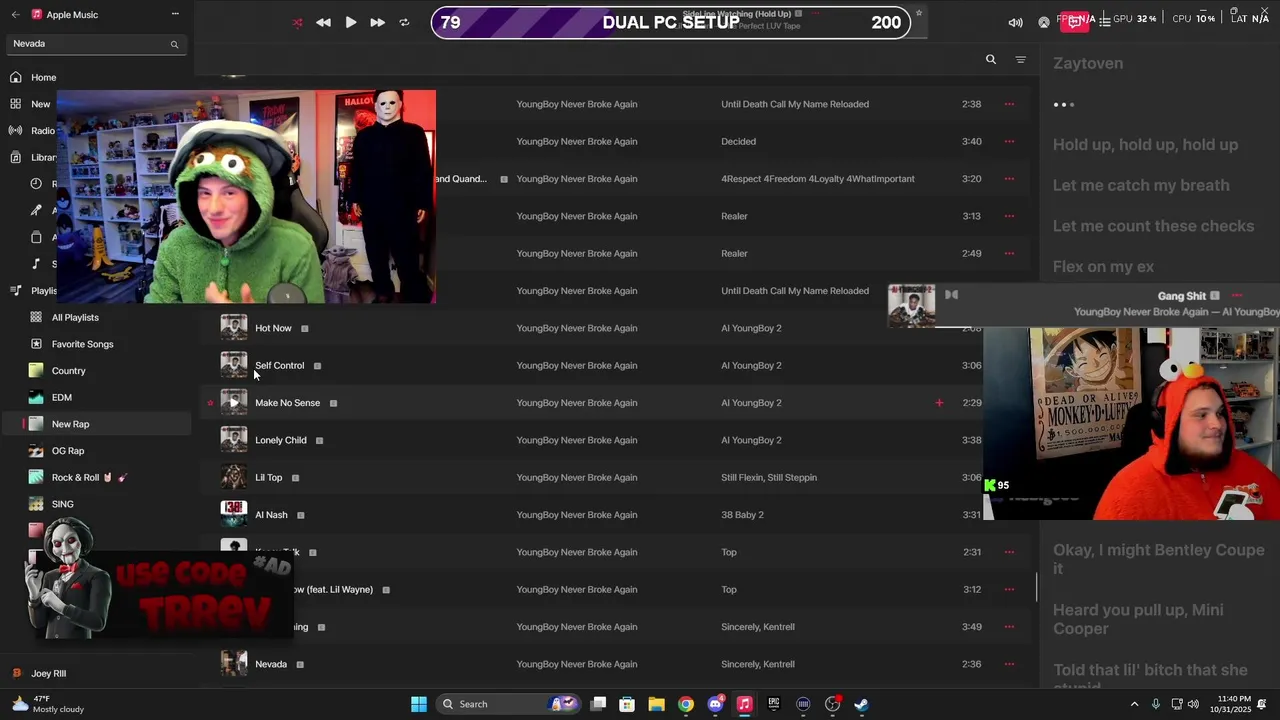The height and width of the screenshot is (720, 1280).
Task: Open Epic Games Launcher from taskbar
Action: pyautogui.click(x=774, y=704)
